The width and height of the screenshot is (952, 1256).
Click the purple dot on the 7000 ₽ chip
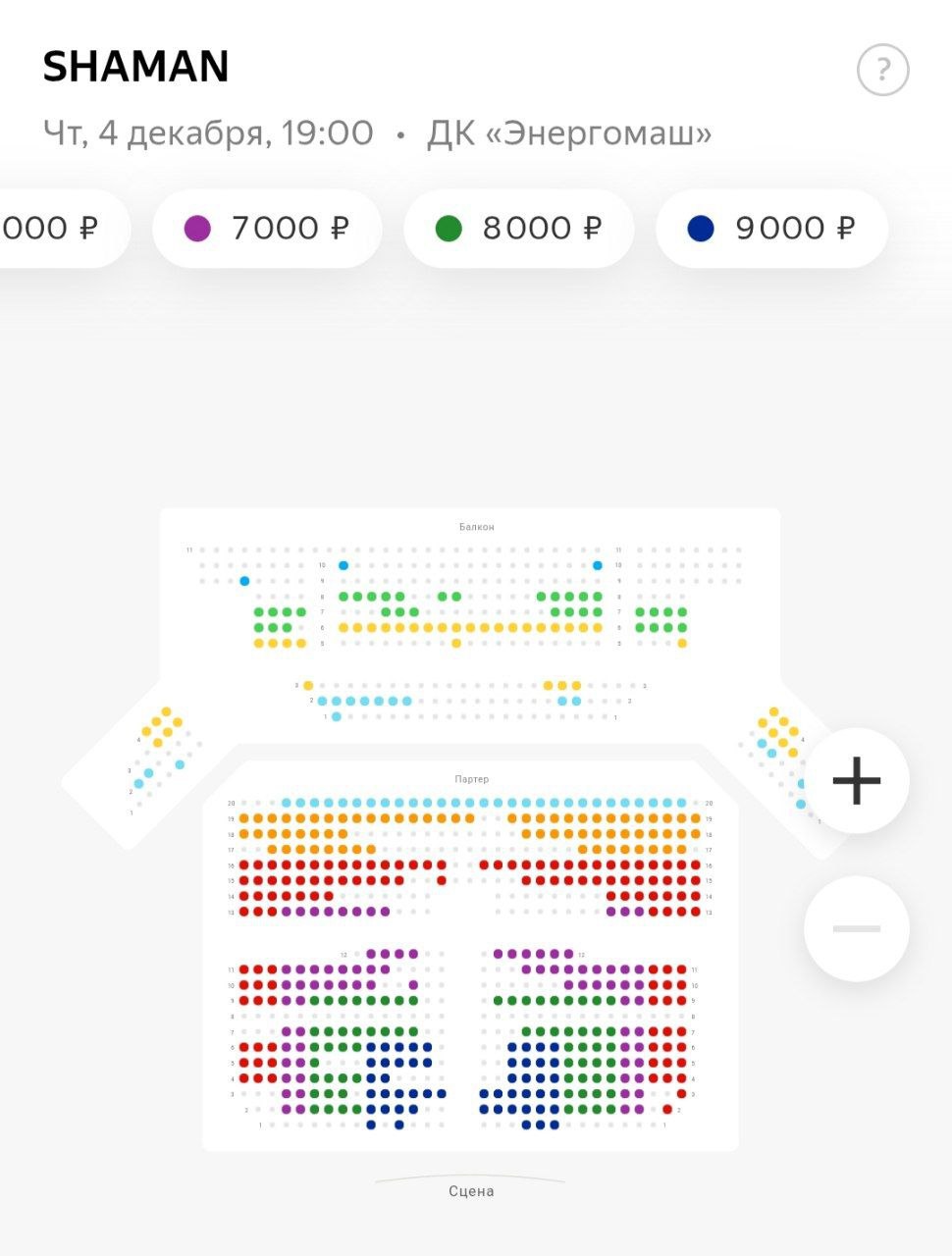pyautogui.click(x=197, y=229)
